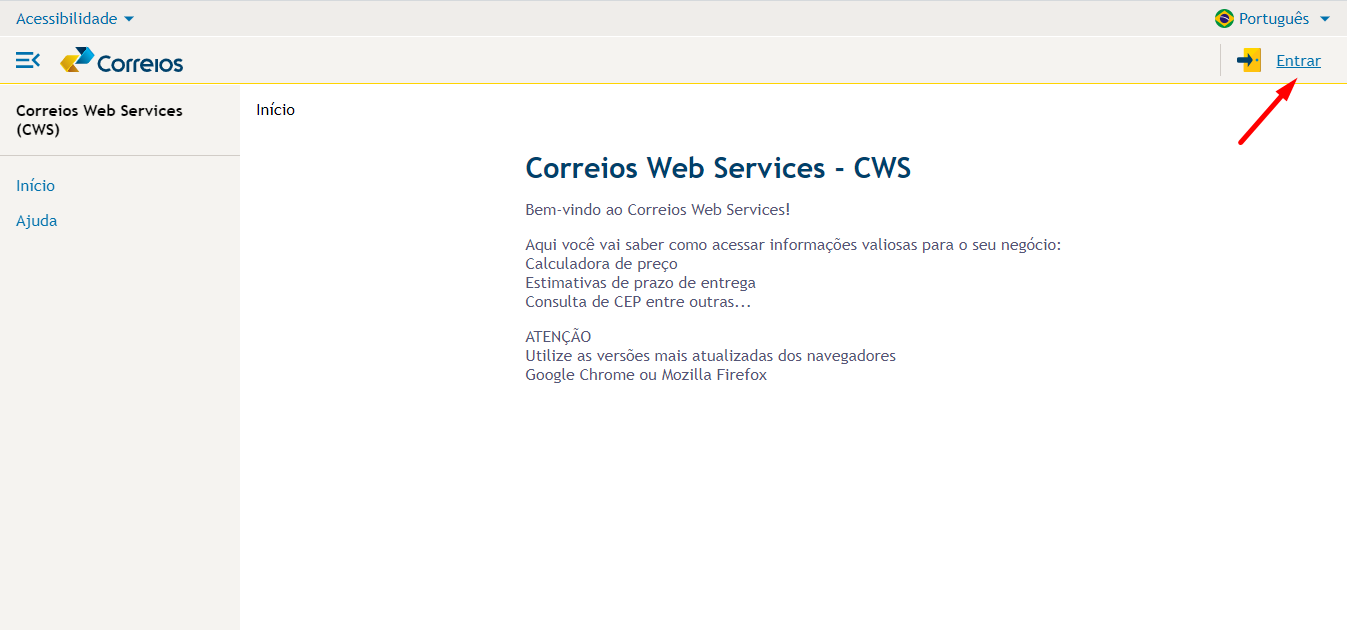
Task: Click the Entrar link
Action: point(1298,61)
